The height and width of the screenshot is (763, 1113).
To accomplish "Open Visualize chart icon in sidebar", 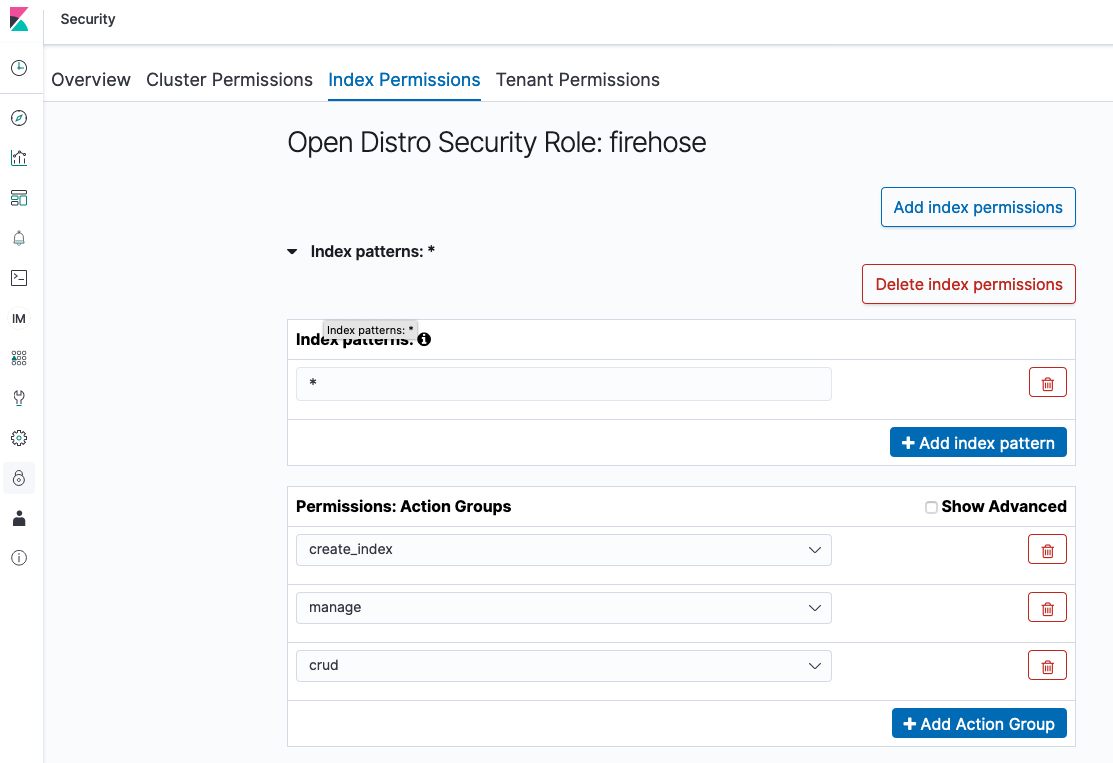I will [x=19, y=158].
